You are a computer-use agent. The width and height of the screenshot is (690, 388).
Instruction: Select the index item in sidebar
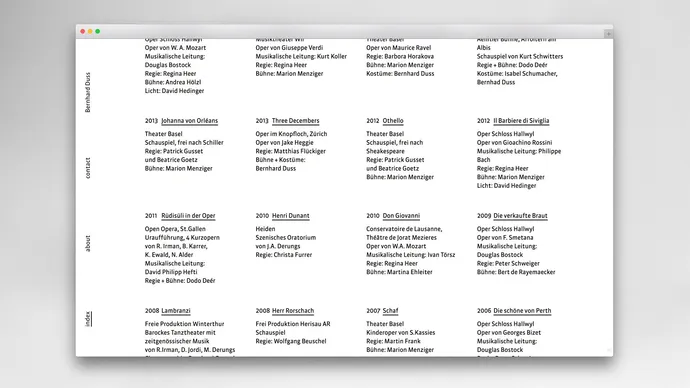(88, 319)
